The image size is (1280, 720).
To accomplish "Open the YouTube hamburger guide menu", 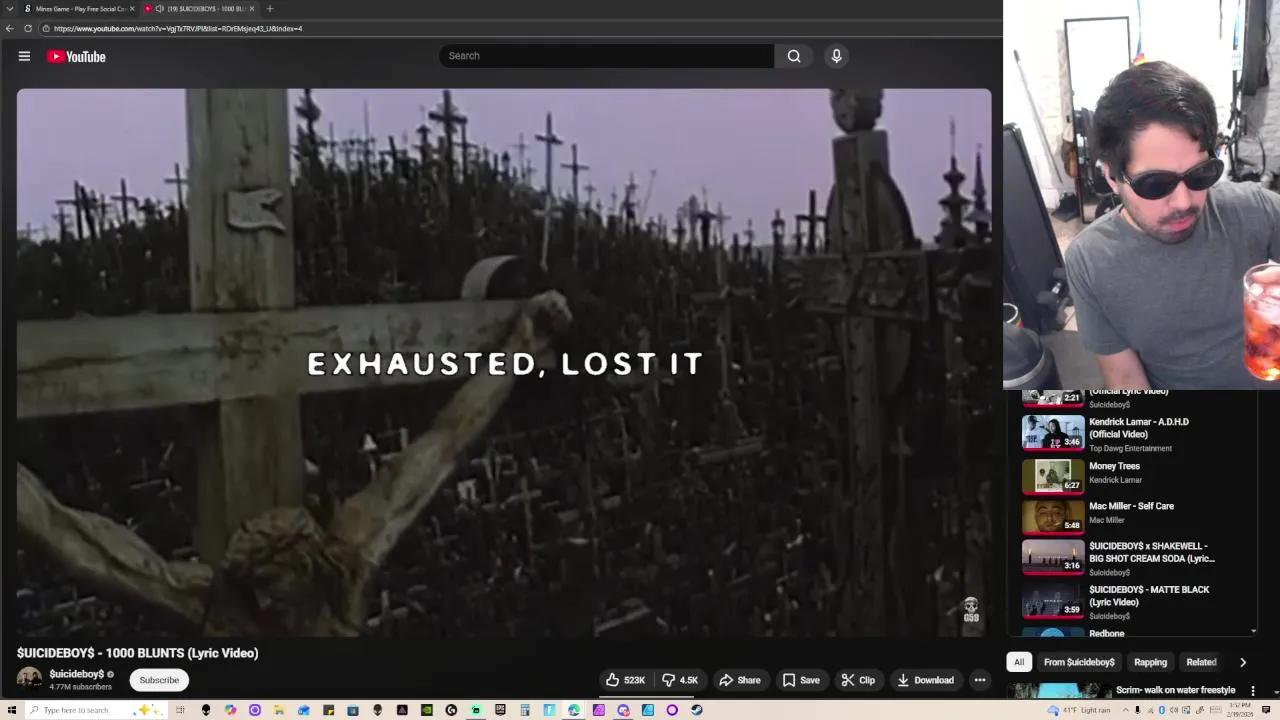I will click(24, 56).
